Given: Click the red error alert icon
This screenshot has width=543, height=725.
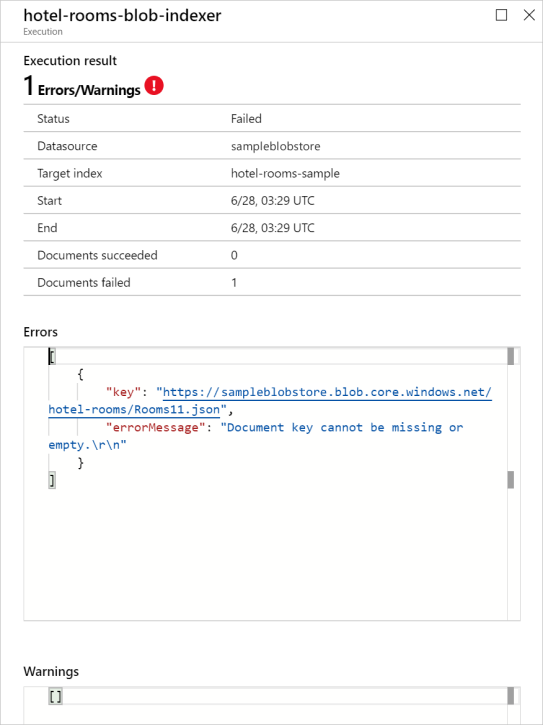Looking at the screenshot, I should click(x=154, y=86).
